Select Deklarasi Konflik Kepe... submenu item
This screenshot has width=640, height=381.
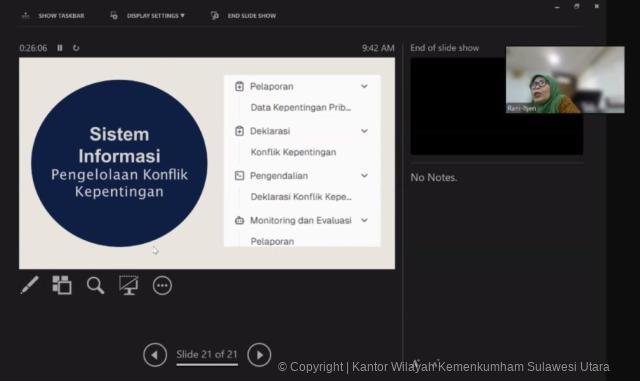[x=301, y=197]
